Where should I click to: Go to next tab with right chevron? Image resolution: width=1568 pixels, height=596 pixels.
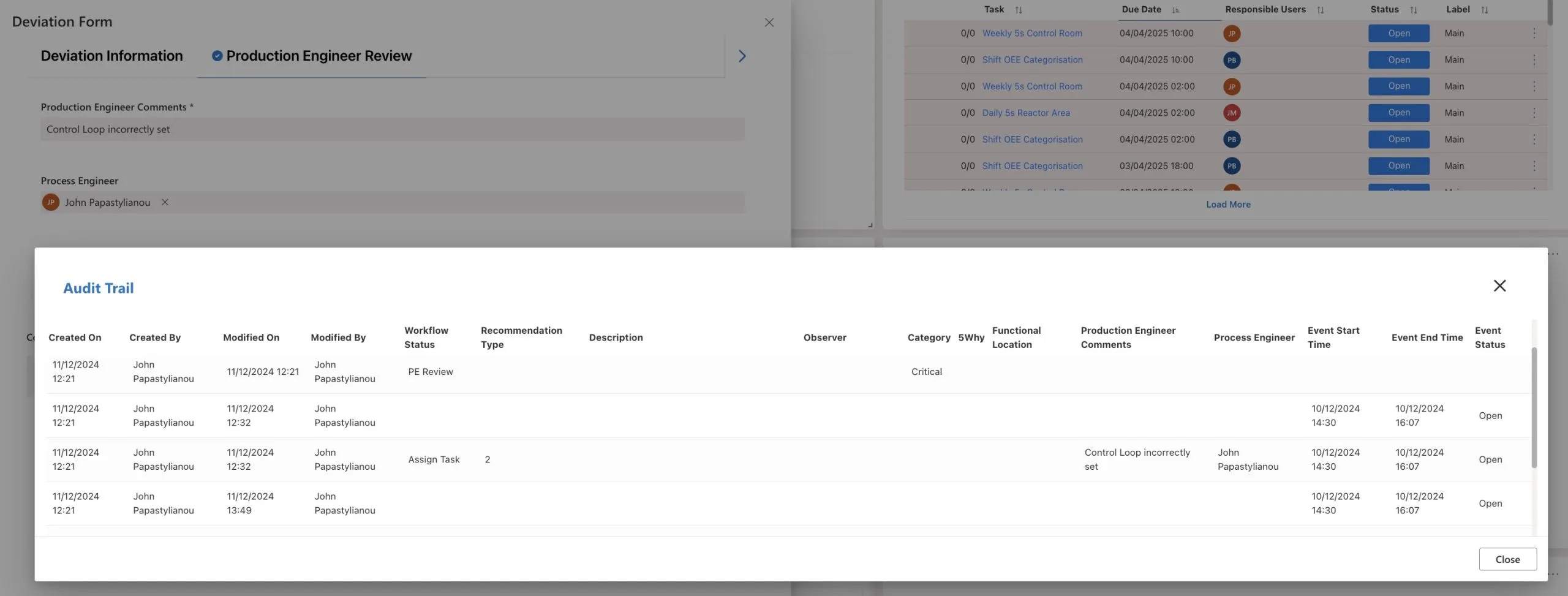(742, 56)
